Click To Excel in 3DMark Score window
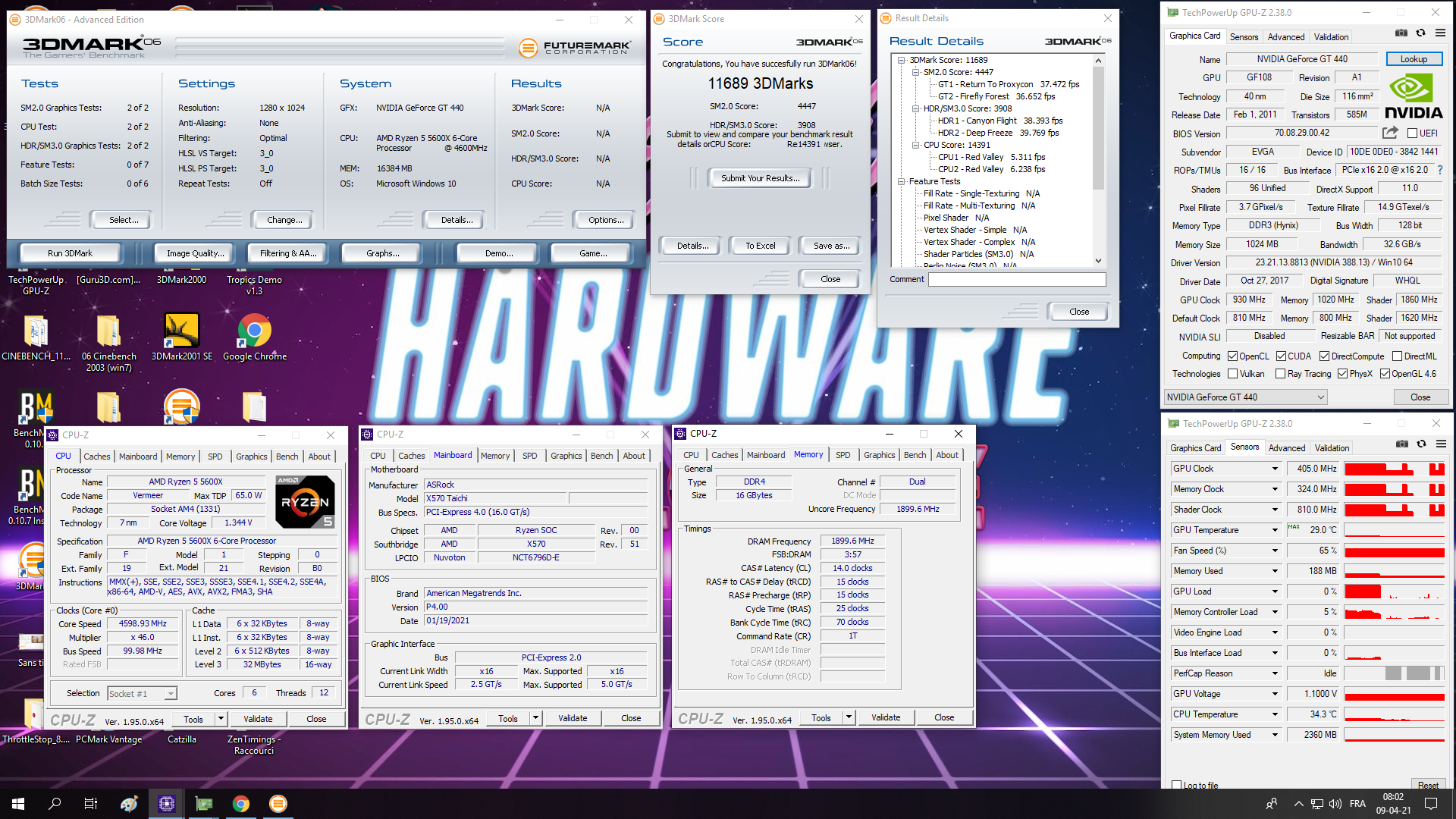1456x819 pixels. click(x=760, y=246)
